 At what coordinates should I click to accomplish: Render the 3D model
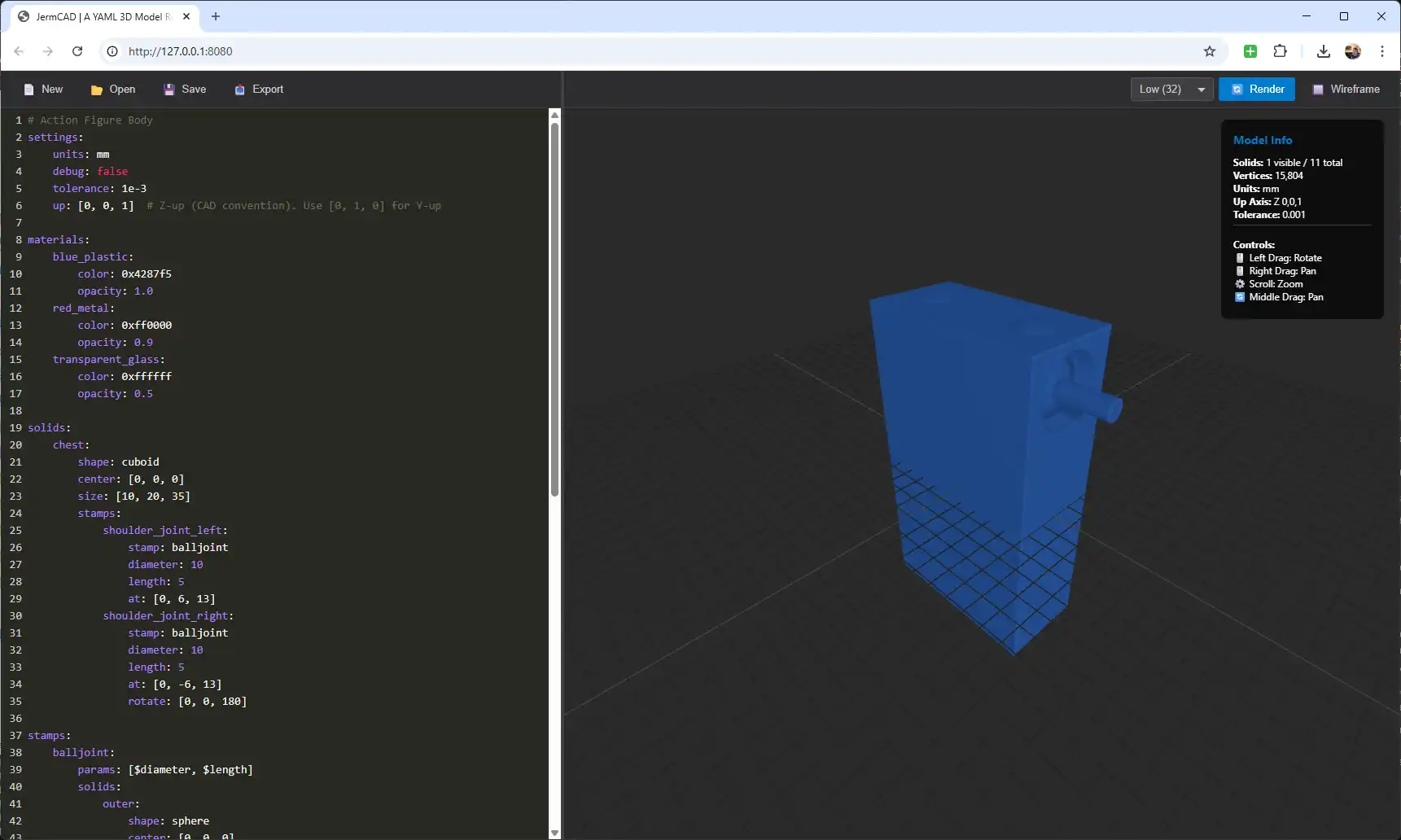(x=1256, y=90)
